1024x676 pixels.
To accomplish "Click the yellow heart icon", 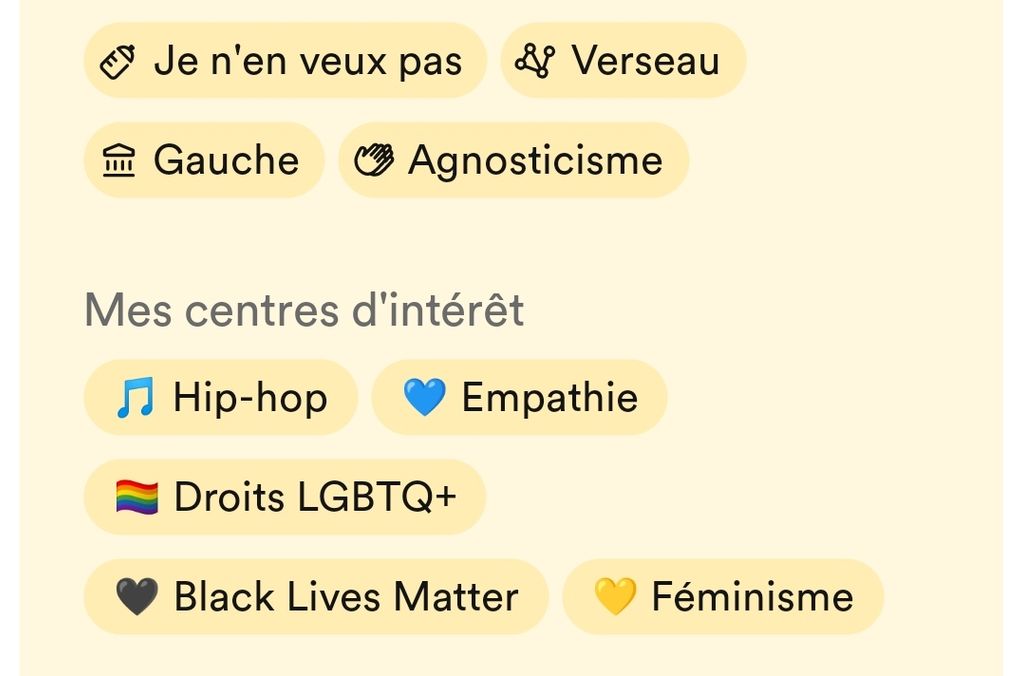I will pyautogui.click(x=615, y=597).
